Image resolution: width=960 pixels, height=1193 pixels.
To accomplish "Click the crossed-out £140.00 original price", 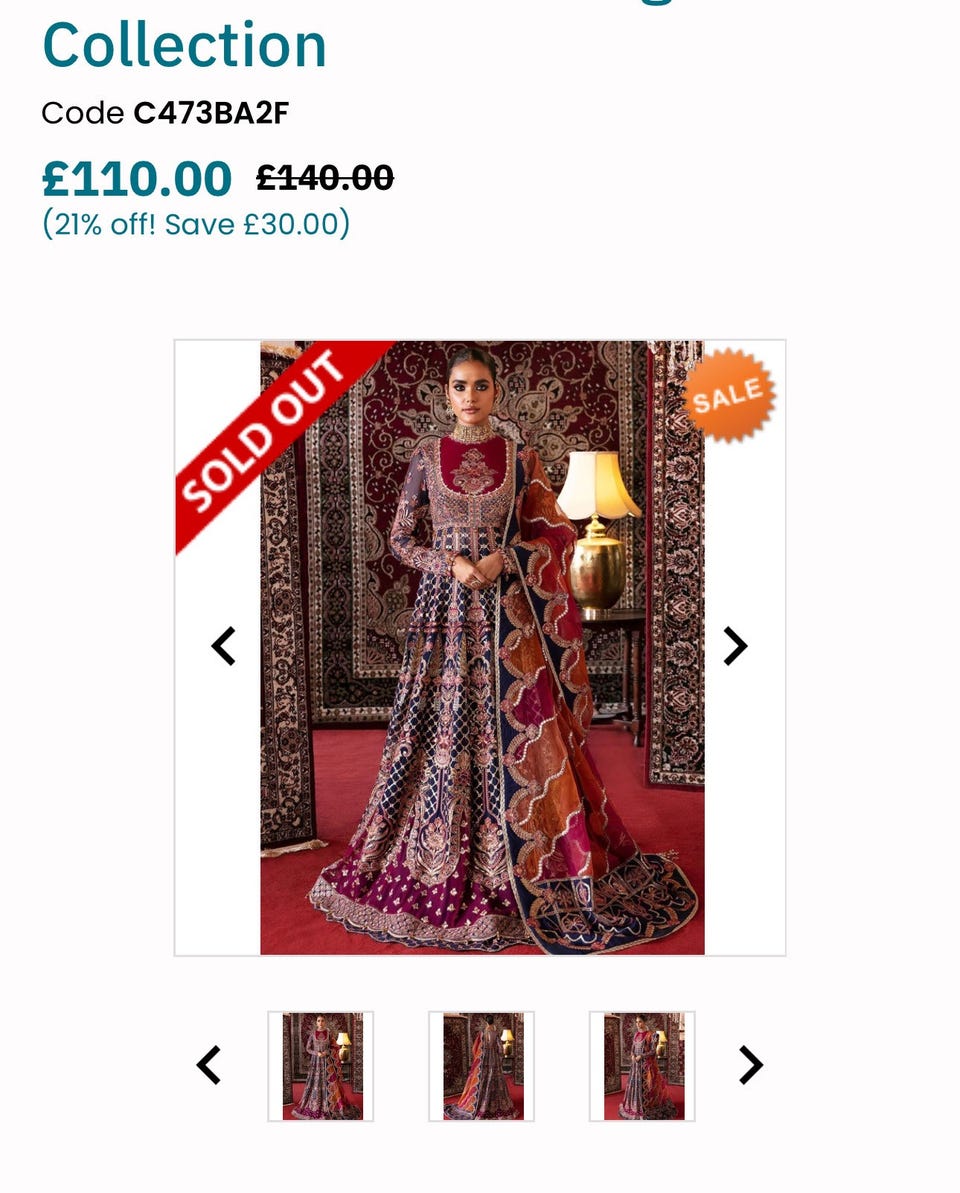I will coord(325,178).
